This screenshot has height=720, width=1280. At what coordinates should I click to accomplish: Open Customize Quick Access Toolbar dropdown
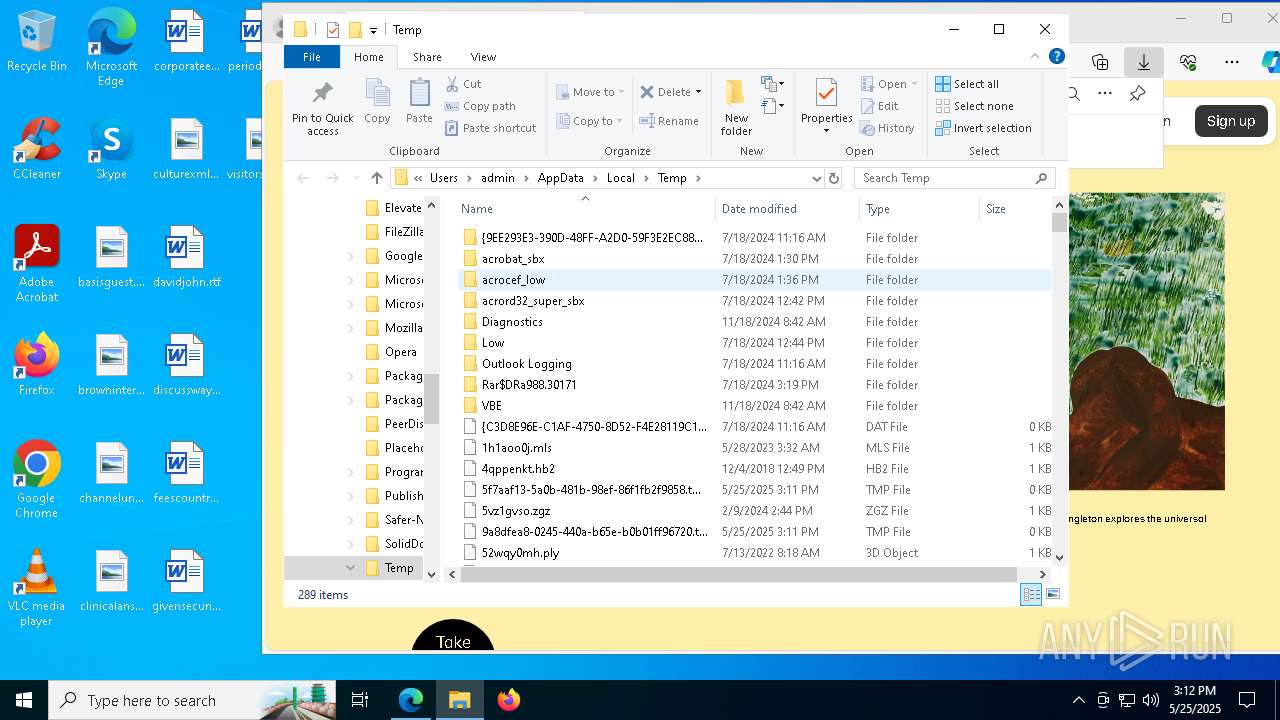[373, 30]
